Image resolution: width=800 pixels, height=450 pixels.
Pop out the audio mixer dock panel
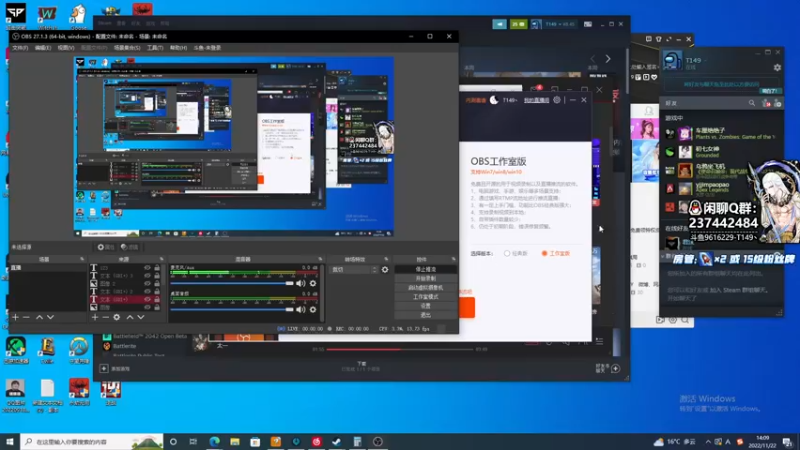pos(320,259)
